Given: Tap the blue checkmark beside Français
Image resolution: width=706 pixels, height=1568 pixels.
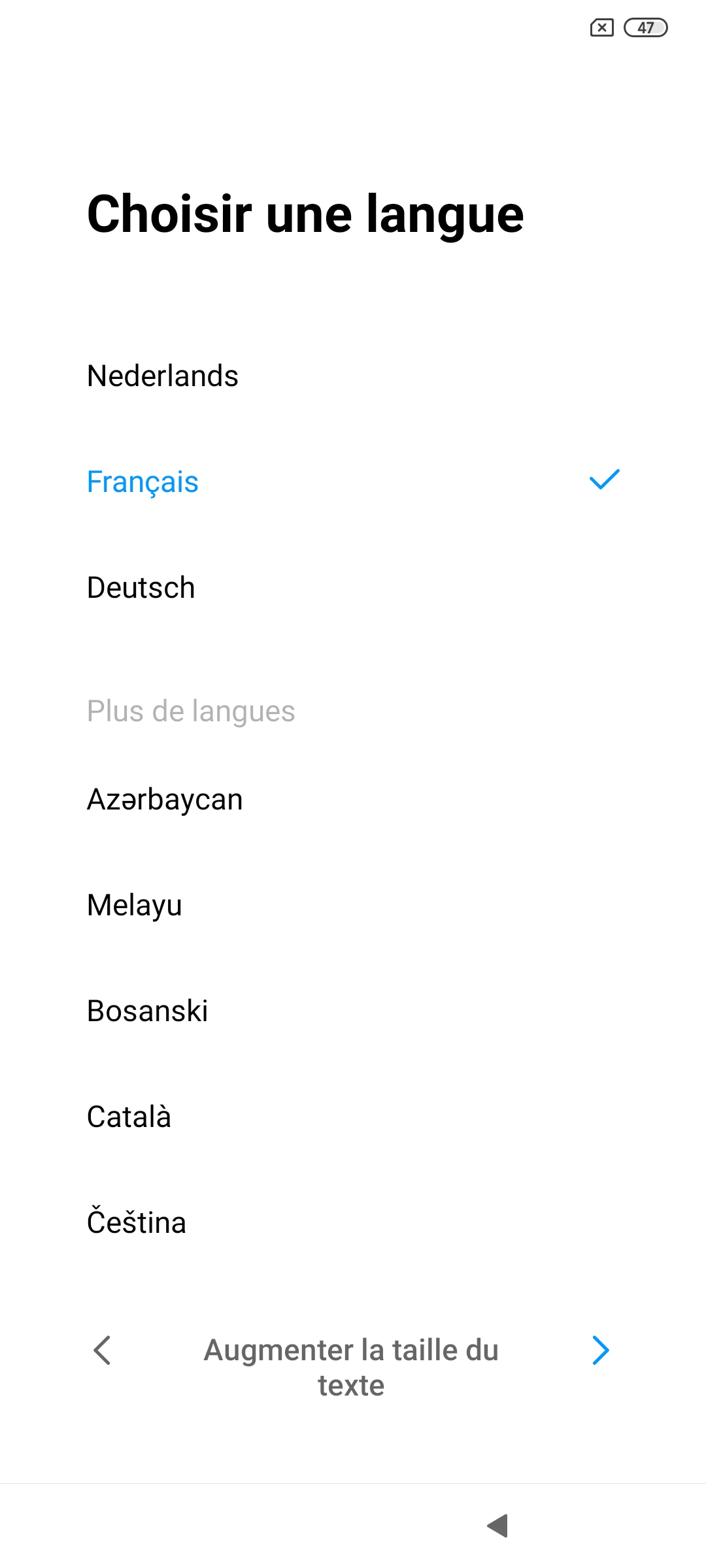Looking at the screenshot, I should [x=604, y=480].
